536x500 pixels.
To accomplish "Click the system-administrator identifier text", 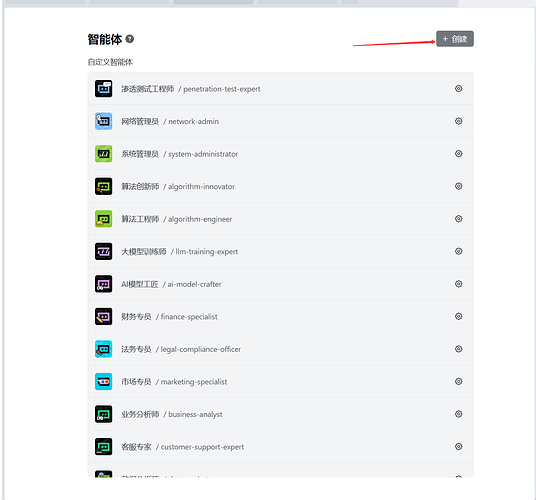I will [203, 154].
